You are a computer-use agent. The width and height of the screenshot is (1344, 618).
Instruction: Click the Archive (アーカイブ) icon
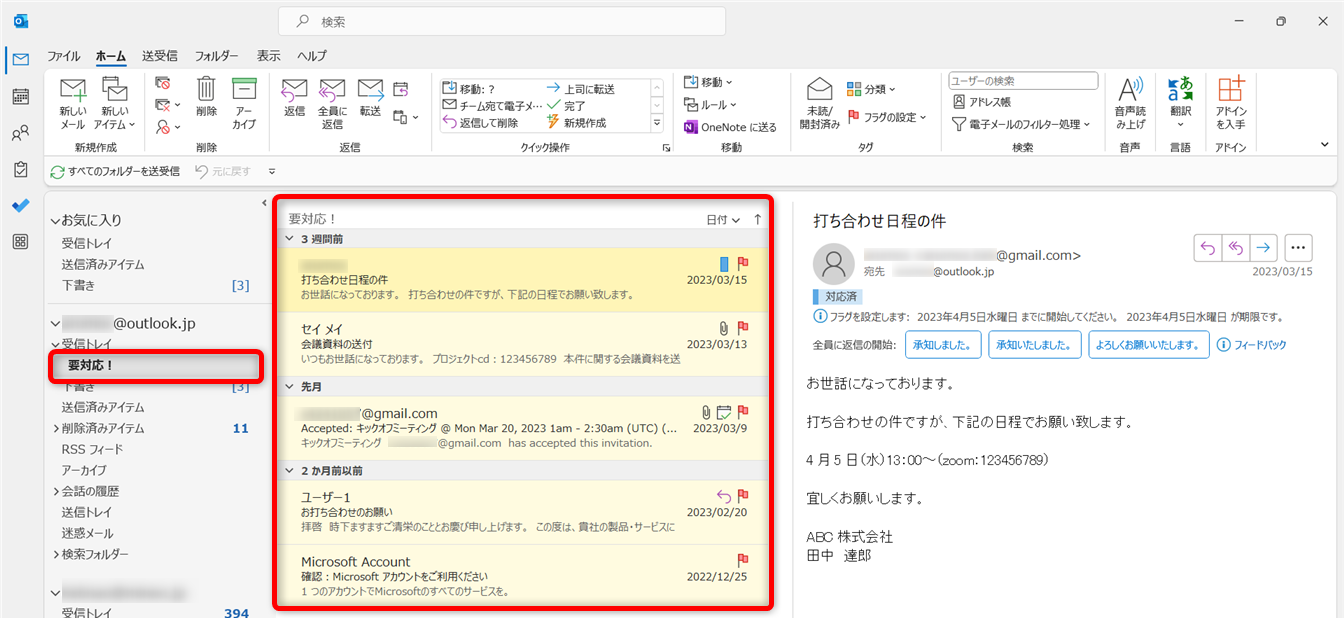(x=244, y=92)
